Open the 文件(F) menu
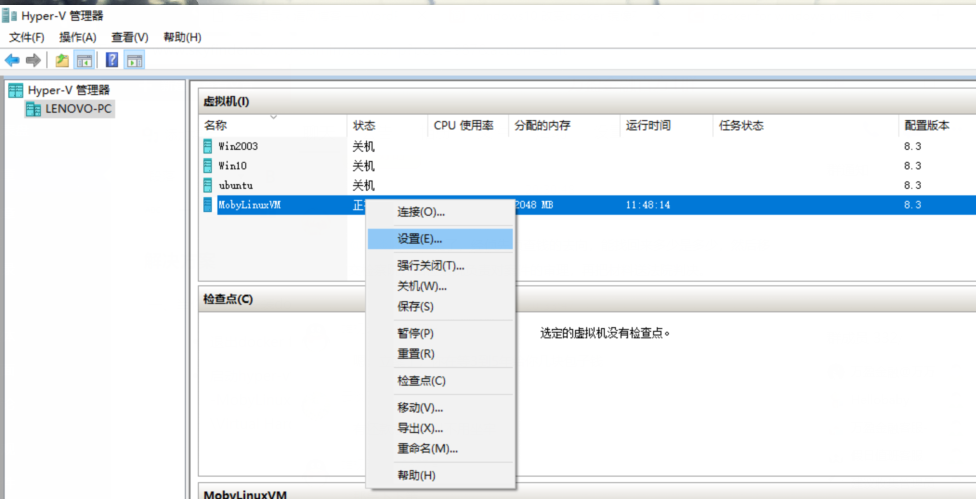 pos(27,37)
